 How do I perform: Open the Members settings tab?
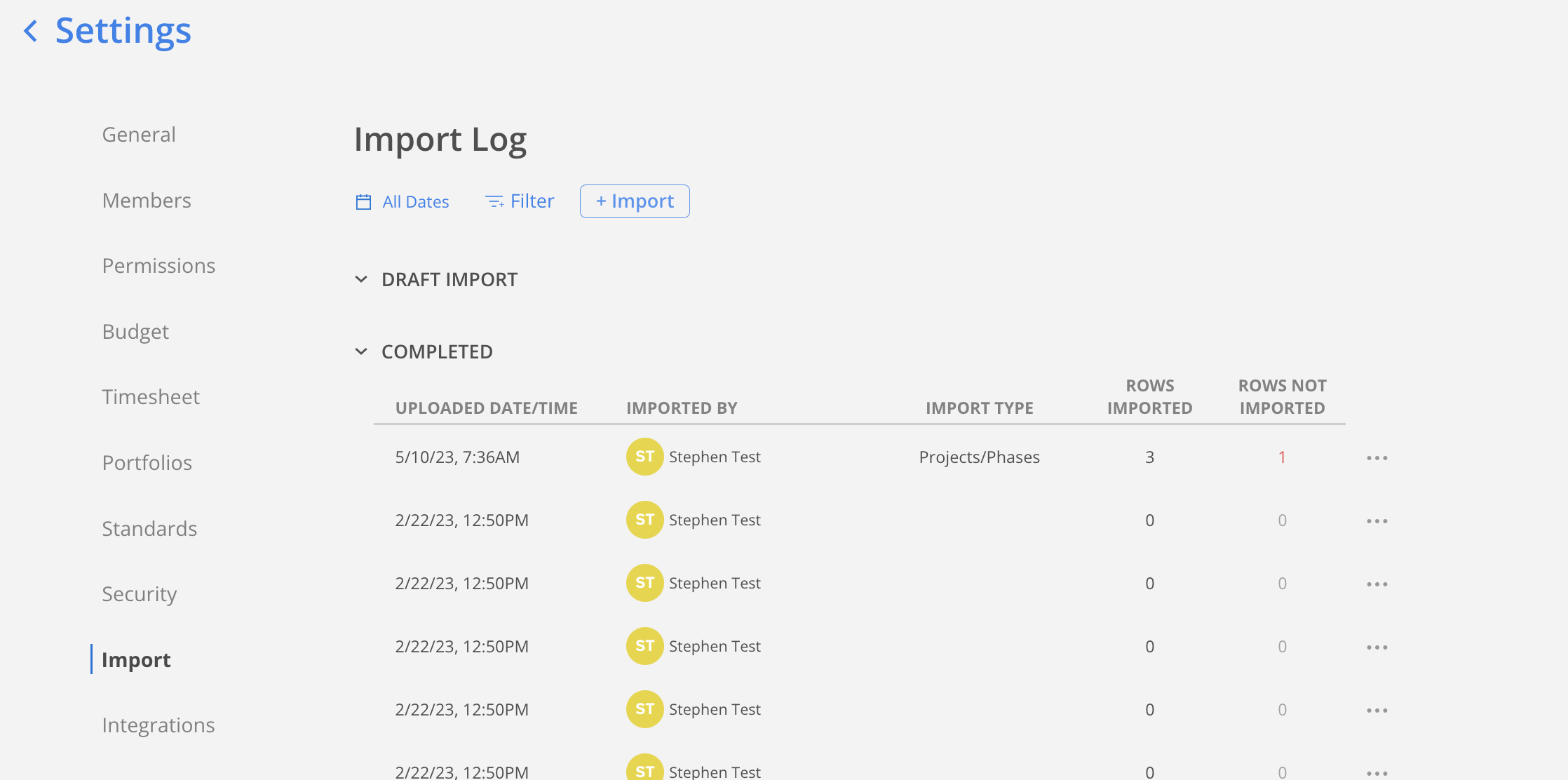(147, 201)
